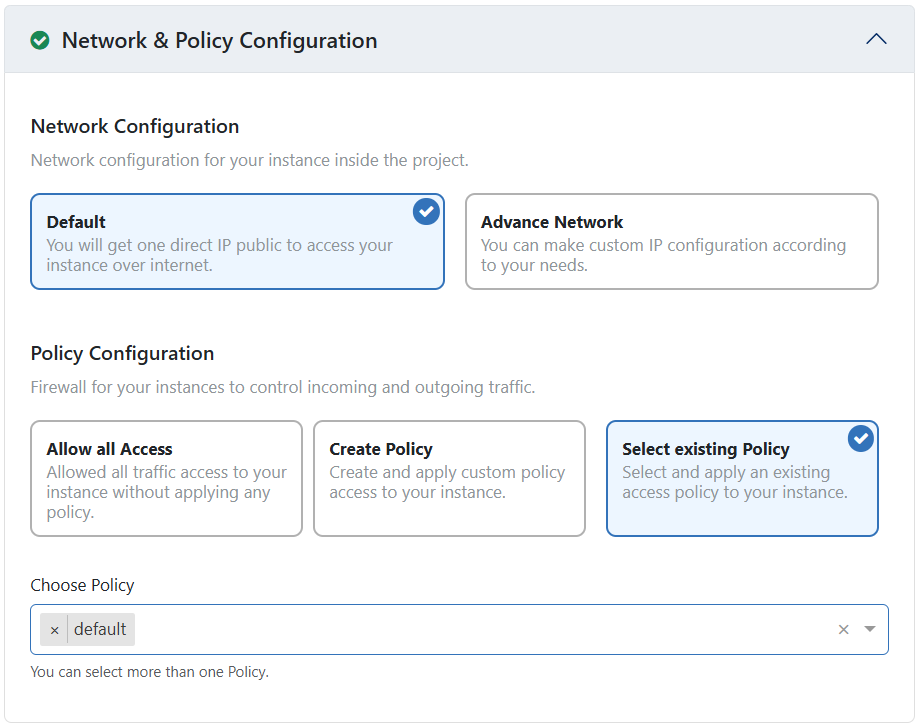
Task: Choose the Select existing Policy card
Action: pos(741,479)
